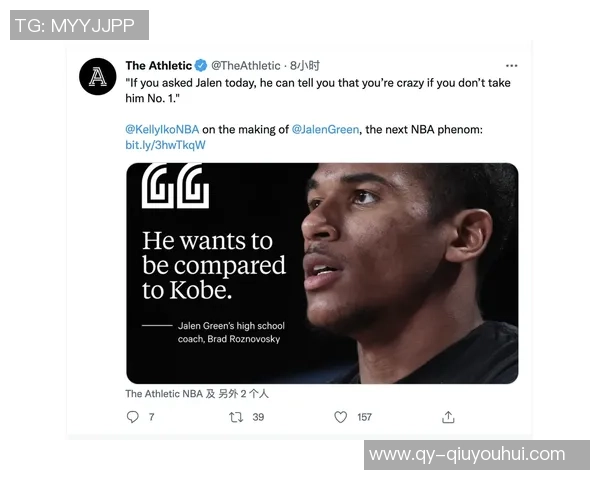600x480 pixels.
Task: Follow the bit.ly/3hwTkqW link
Action: 165,145
